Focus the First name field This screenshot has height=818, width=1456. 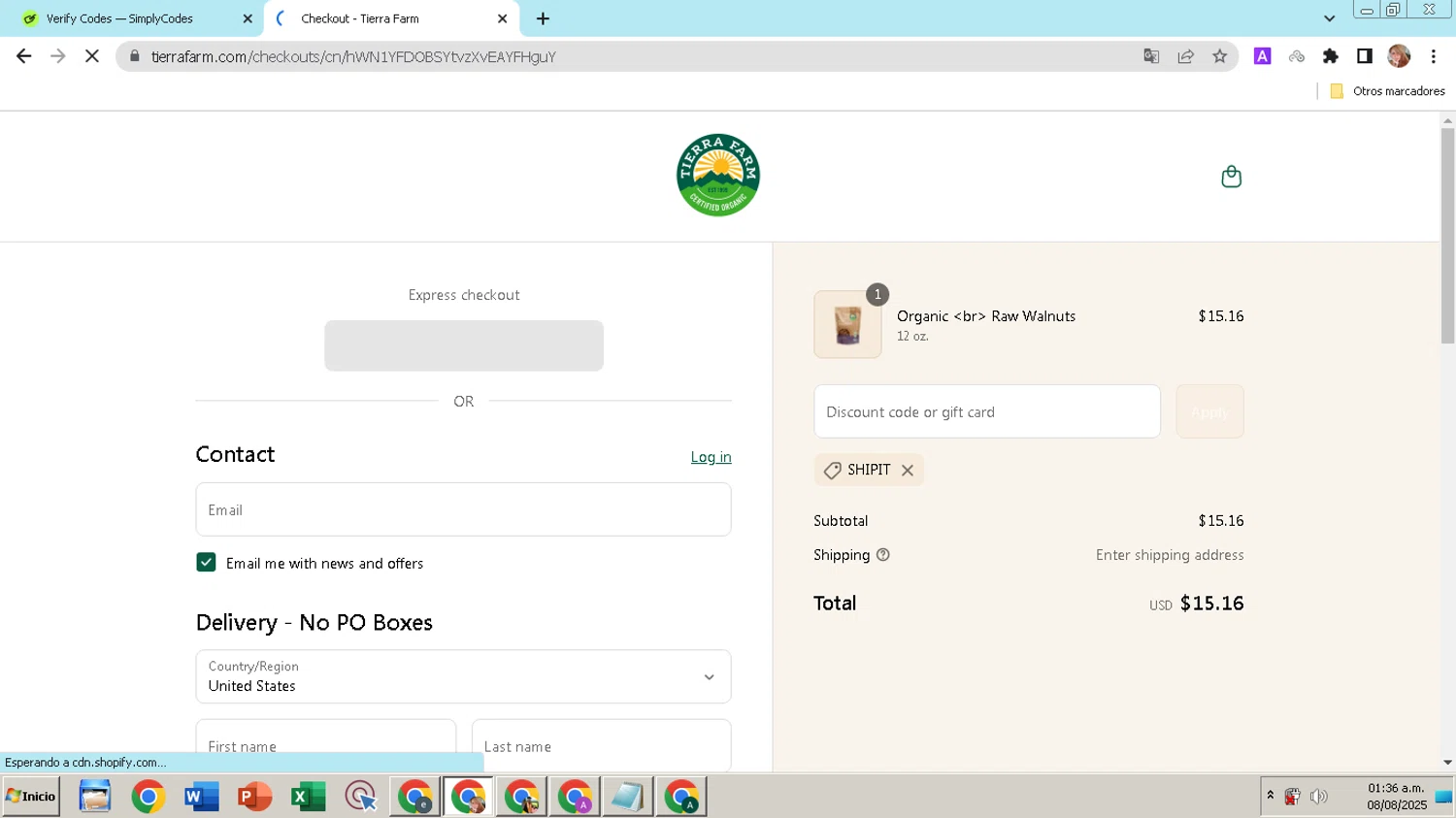(325, 745)
